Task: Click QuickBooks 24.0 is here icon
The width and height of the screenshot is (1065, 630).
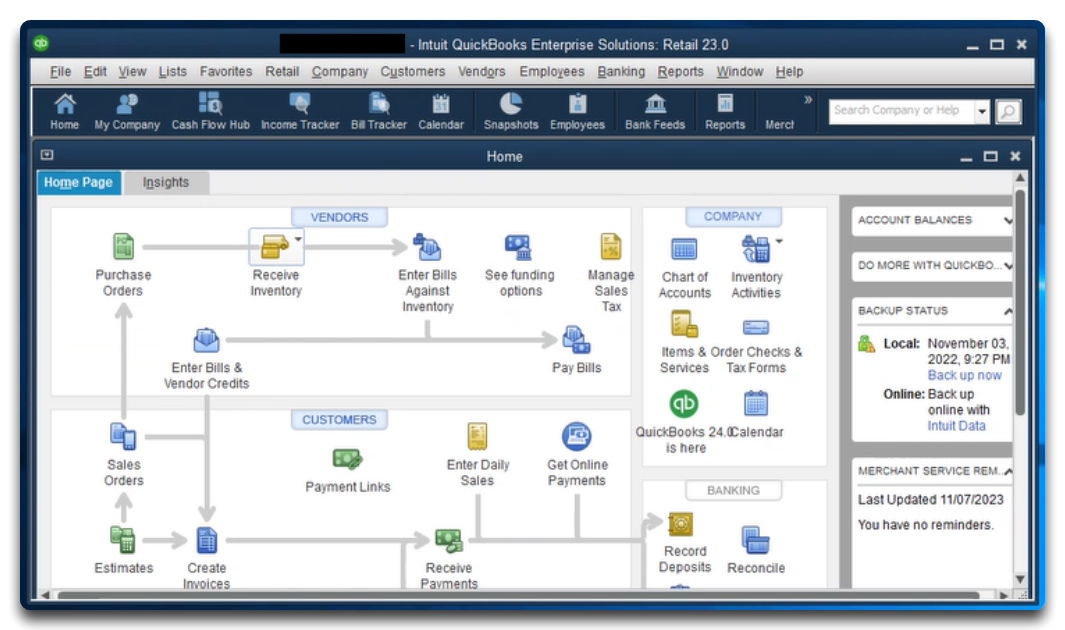Action: (684, 404)
